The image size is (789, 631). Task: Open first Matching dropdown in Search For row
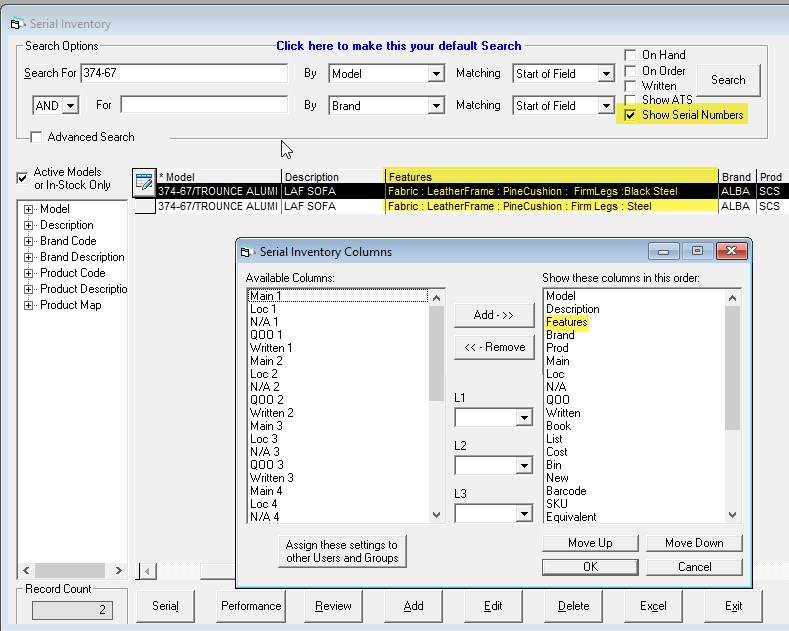tap(606, 74)
